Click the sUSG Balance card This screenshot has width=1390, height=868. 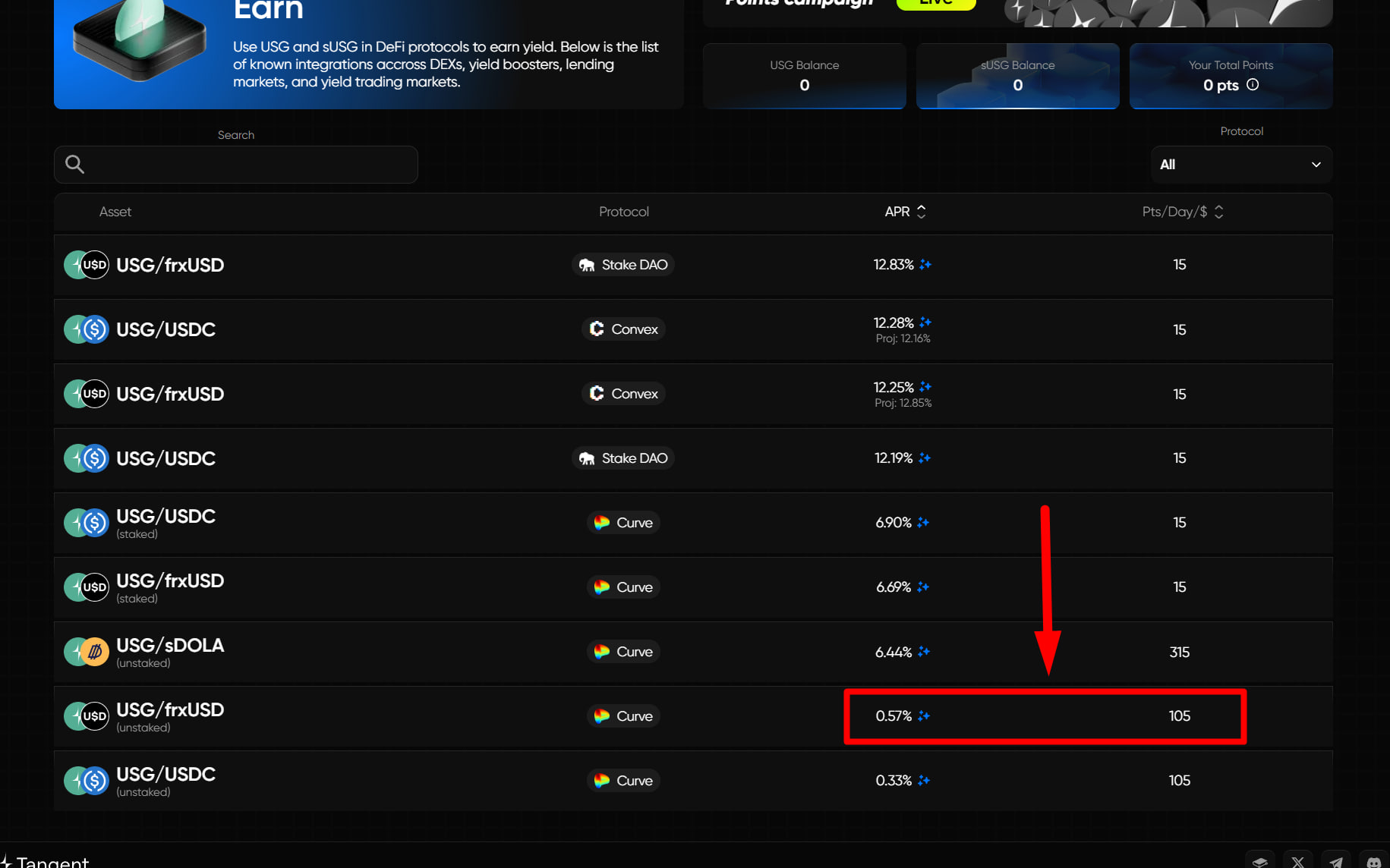pos(1017,76)
